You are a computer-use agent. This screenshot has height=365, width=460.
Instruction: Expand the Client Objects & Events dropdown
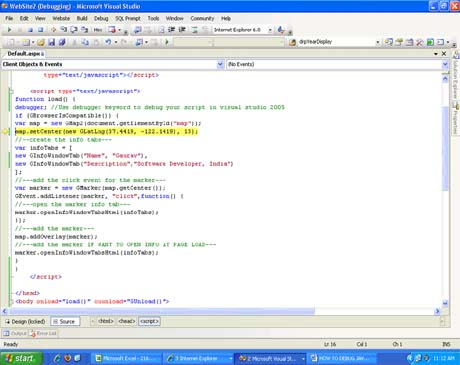tap(220, 64)
